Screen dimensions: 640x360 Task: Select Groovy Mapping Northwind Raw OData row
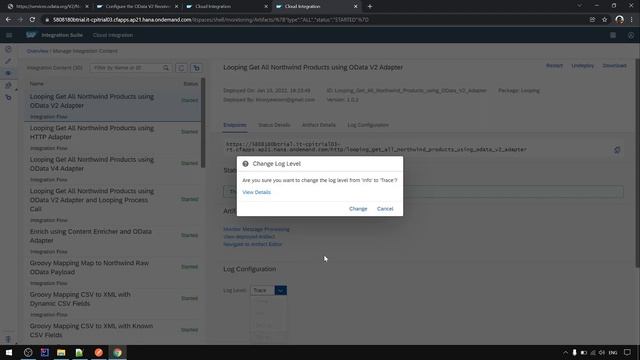(x=113, y=272)
